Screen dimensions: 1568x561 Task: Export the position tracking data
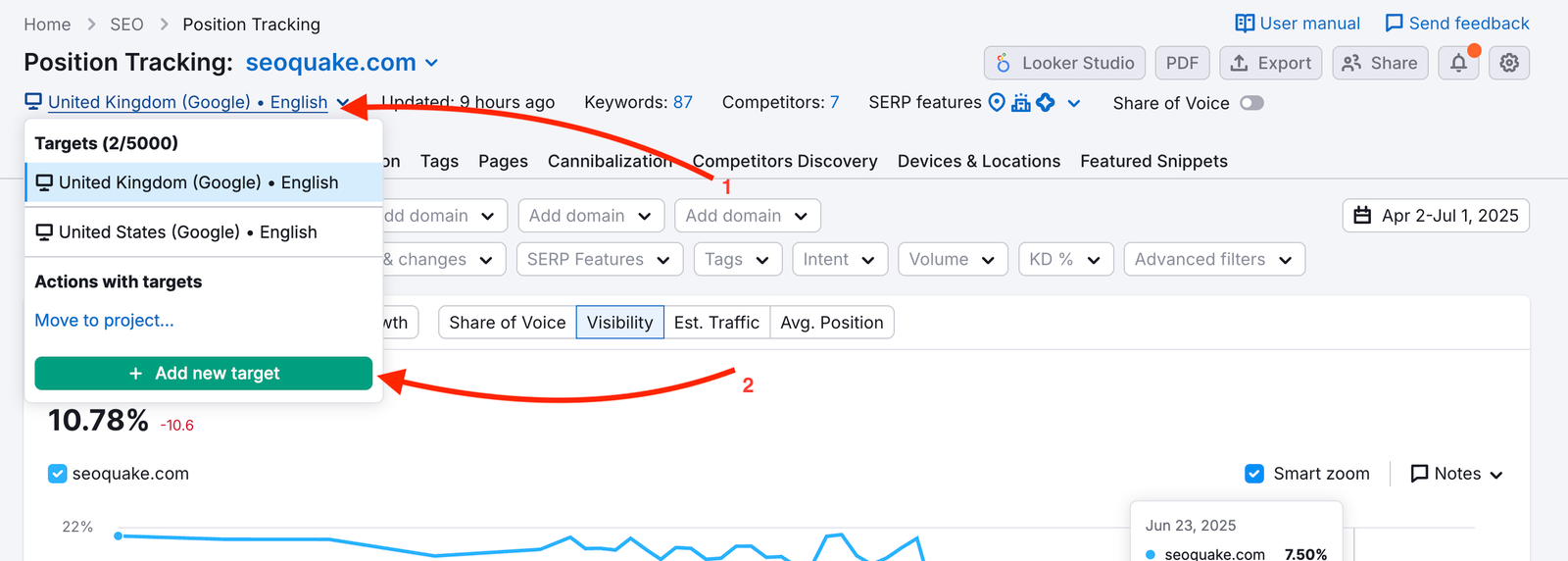tap(1271, 63)
